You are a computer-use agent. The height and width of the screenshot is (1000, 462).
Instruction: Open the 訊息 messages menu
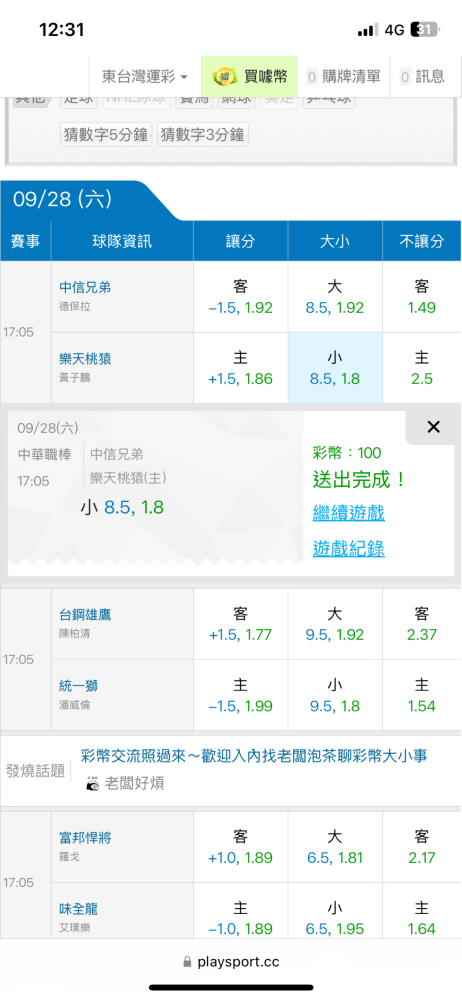pyautogui.click(x=422, y=77)
